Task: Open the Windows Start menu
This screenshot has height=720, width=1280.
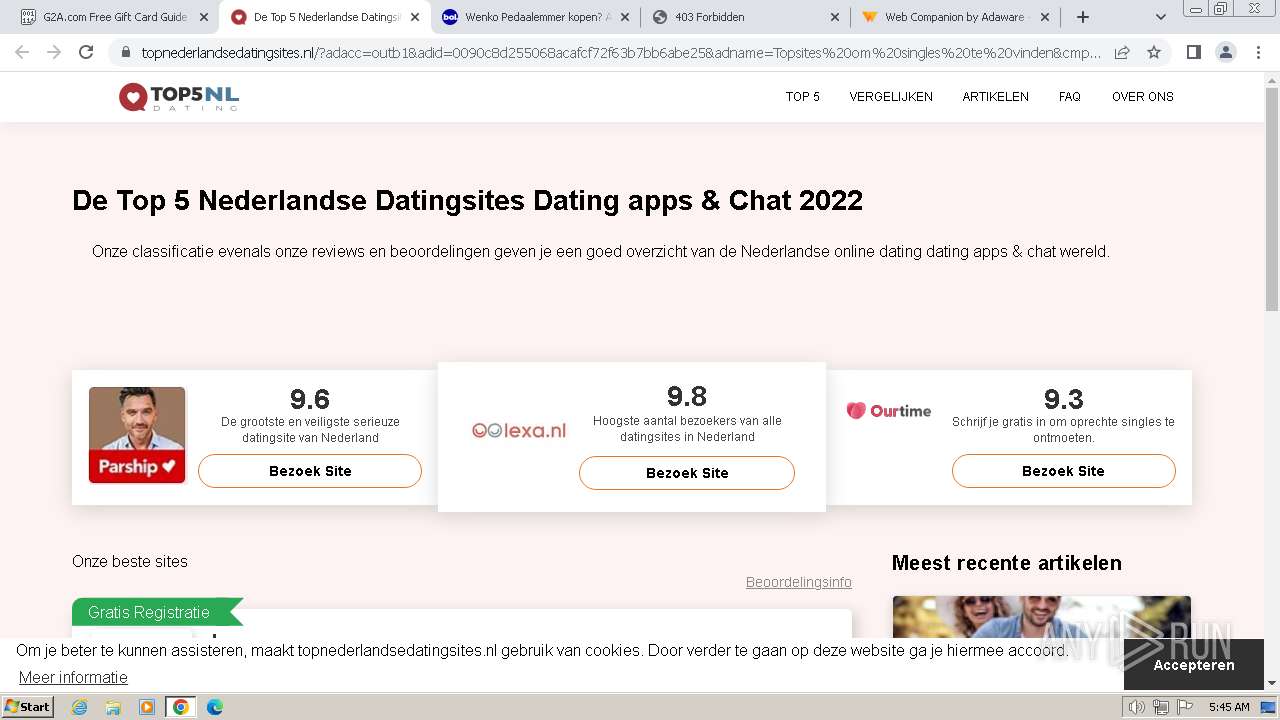Action: pos(28,706)
